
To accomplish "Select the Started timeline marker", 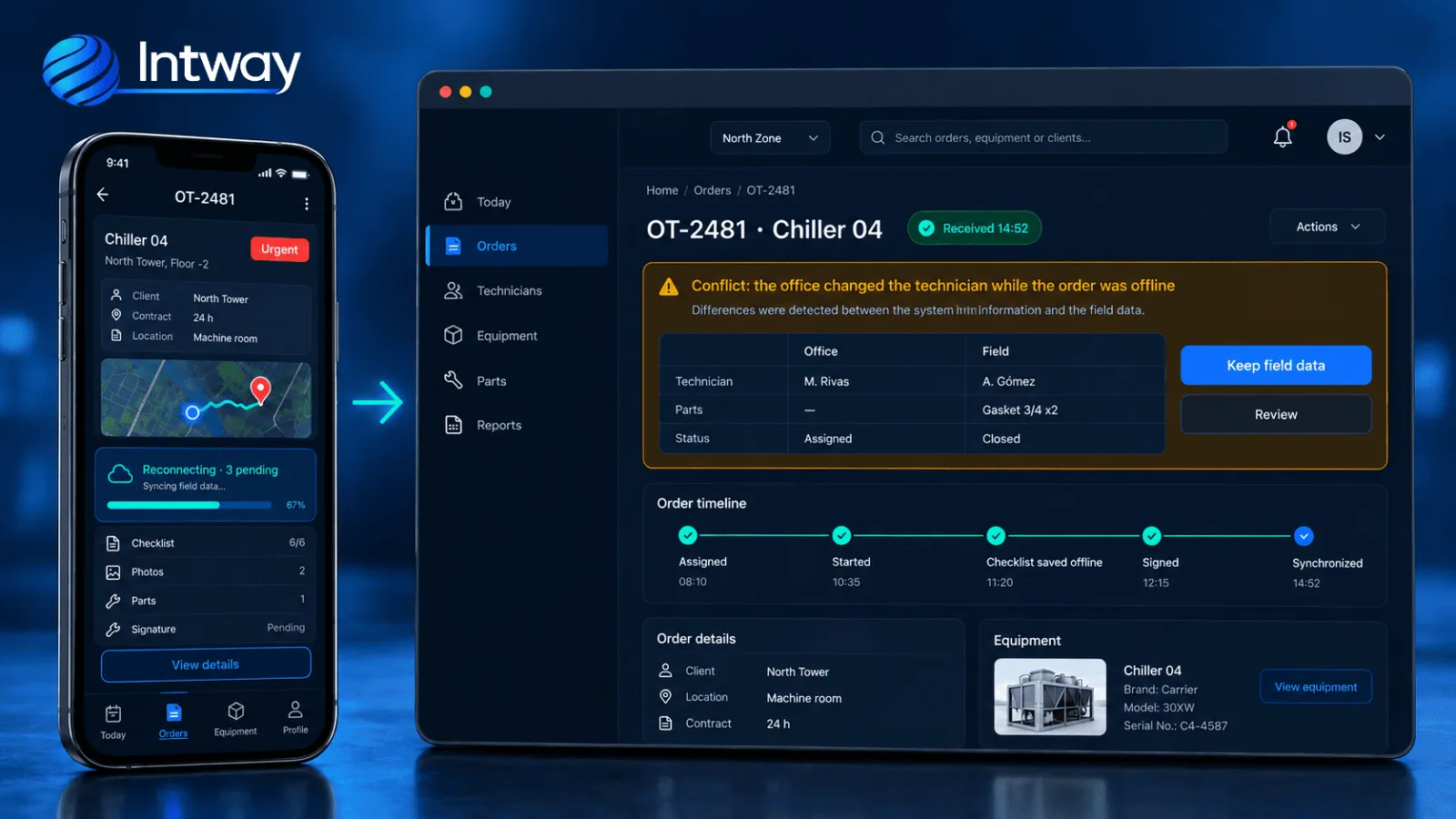I will [x=842, y=535].
